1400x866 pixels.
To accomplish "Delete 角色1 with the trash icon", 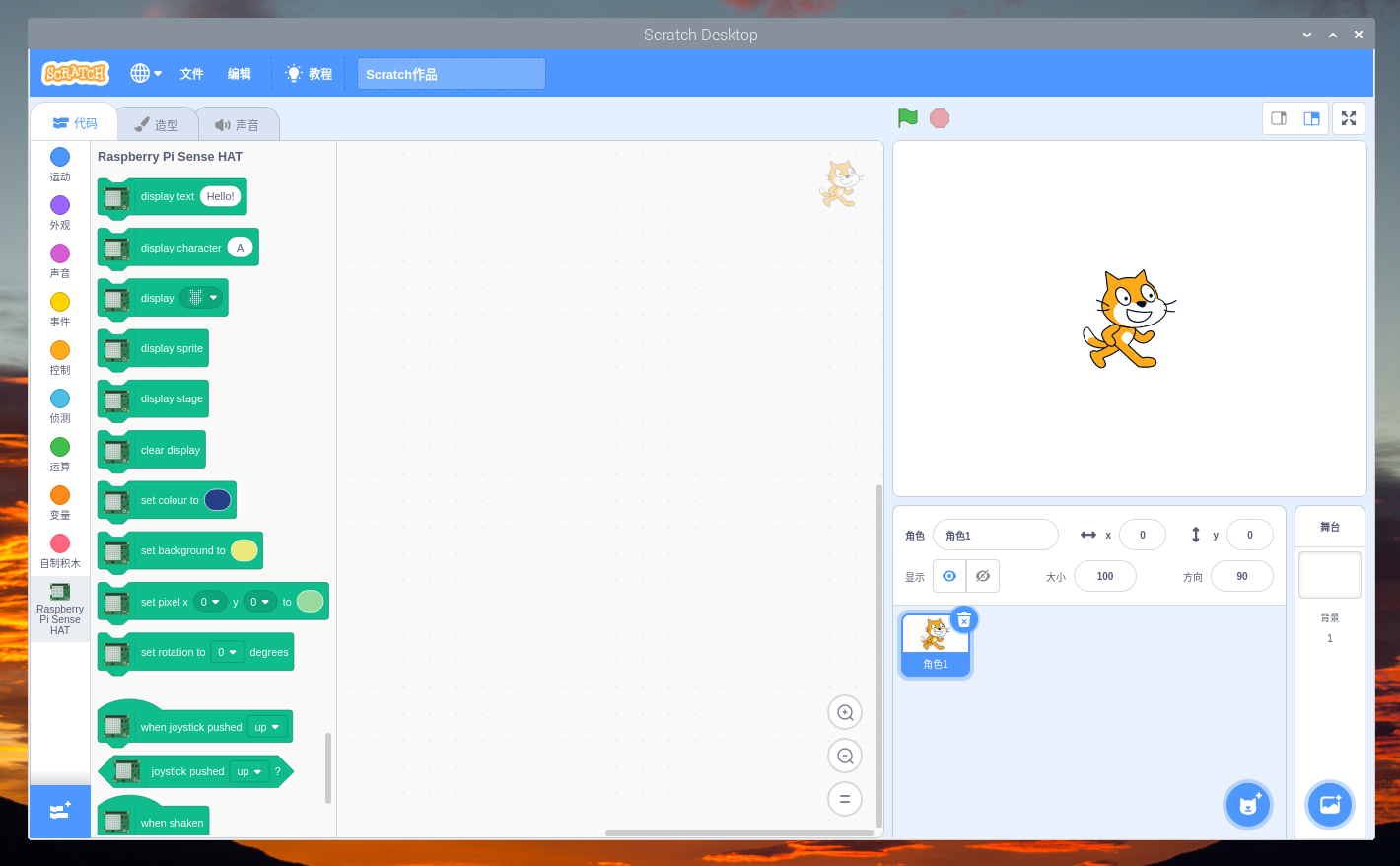I will click(964, 619).
